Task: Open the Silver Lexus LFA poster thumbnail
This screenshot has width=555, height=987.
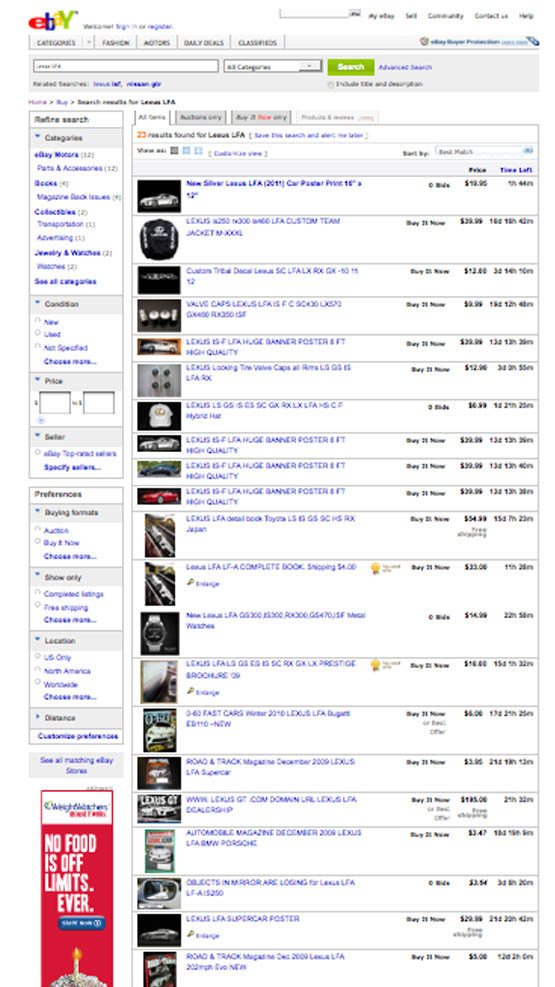Action: click(x=159, y=196)
